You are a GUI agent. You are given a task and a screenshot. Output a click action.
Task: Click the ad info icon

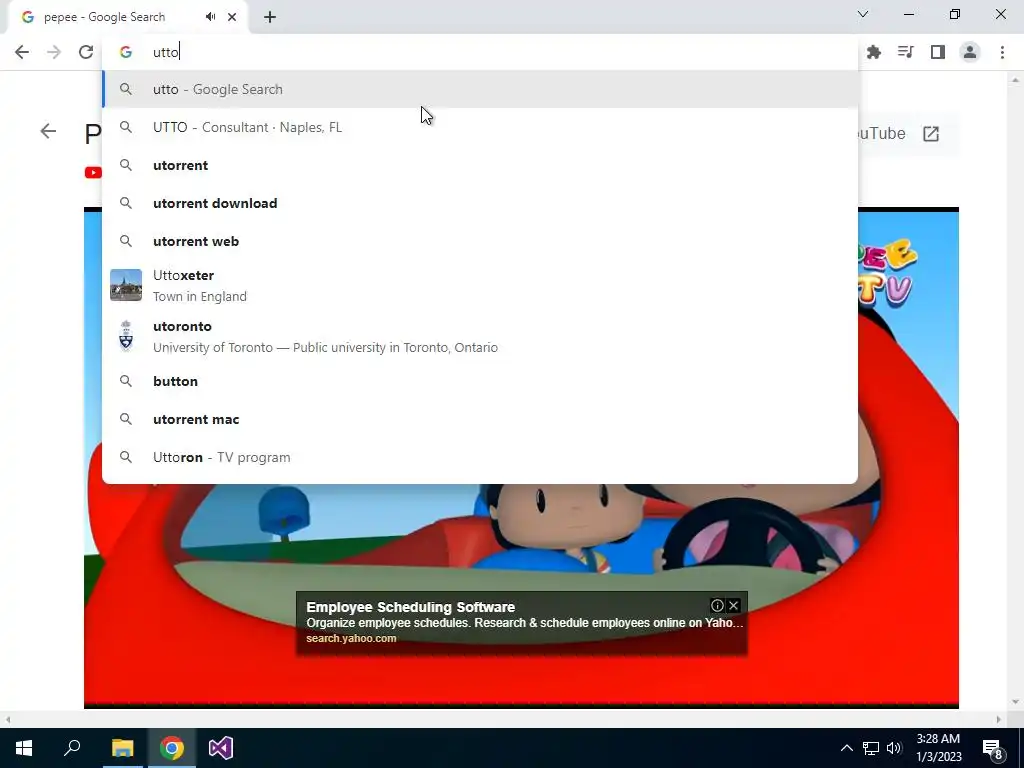[717, 605]
